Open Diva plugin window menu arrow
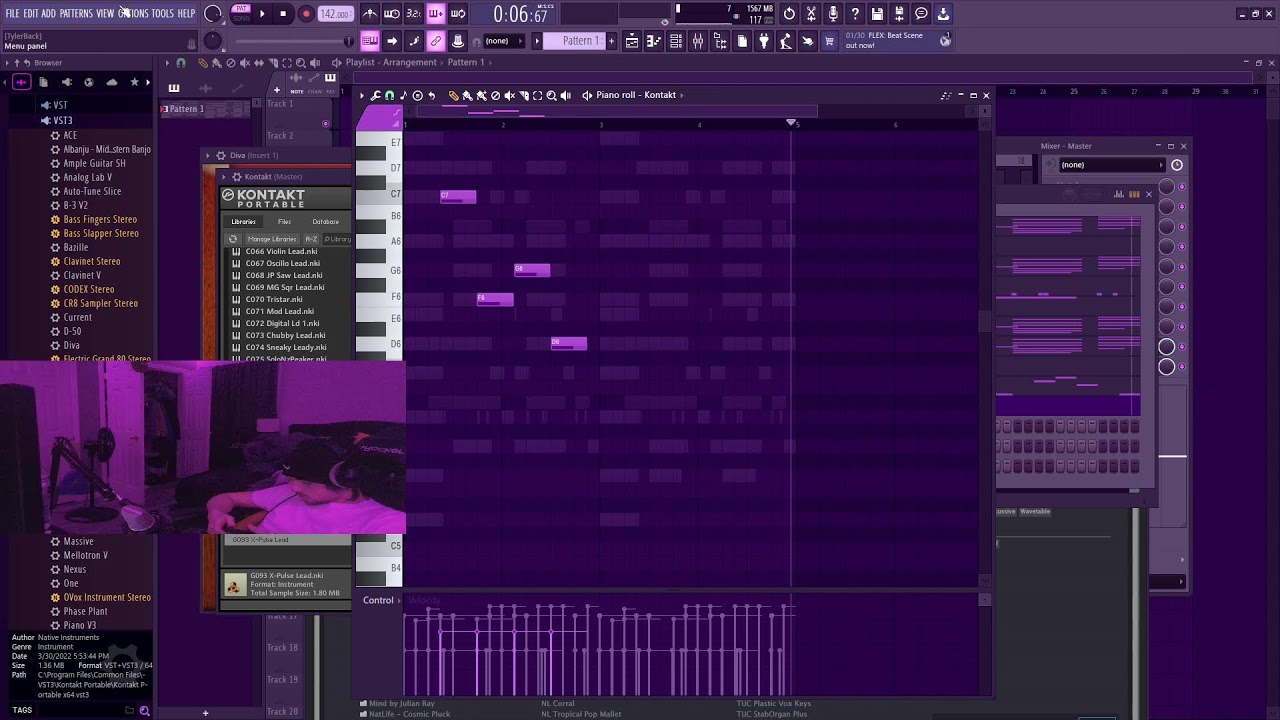Screen dimensions: 1280x720 (208, 155)
